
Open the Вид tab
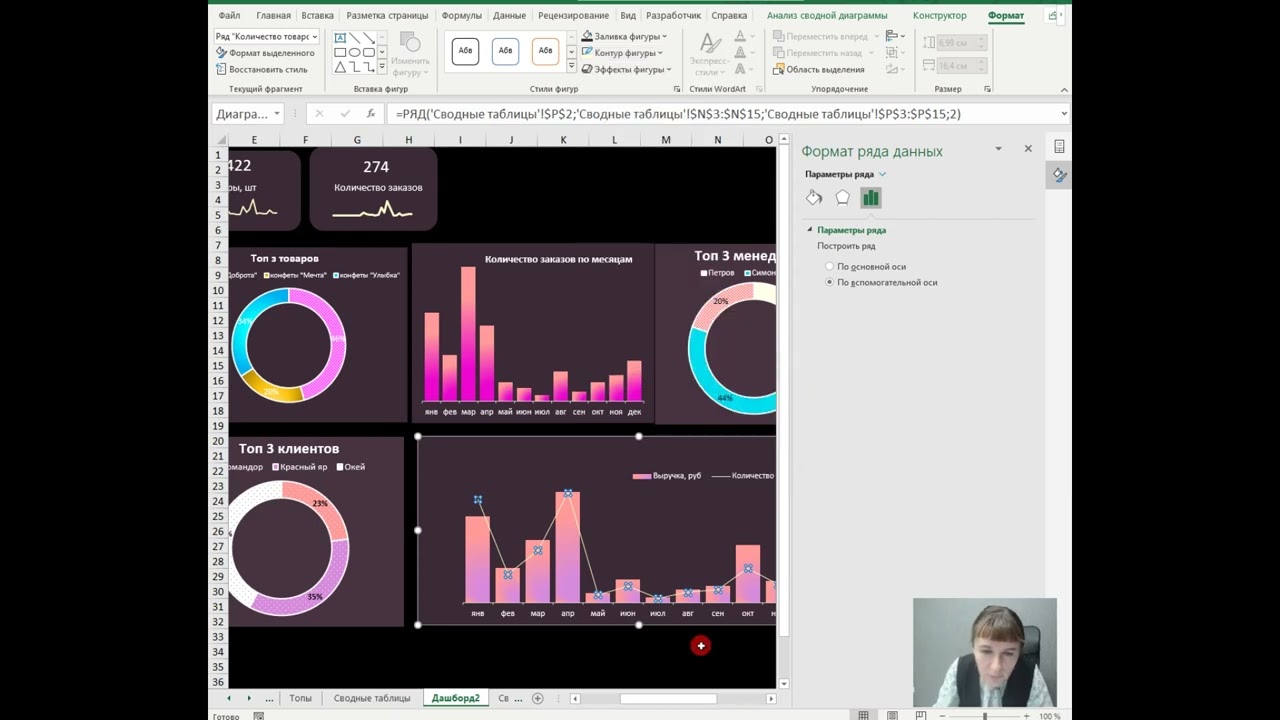pos(628,16)
